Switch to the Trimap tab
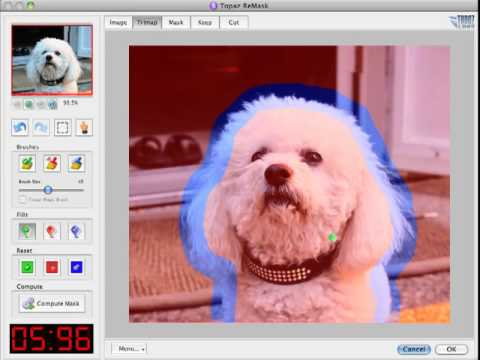 point(147,22)
